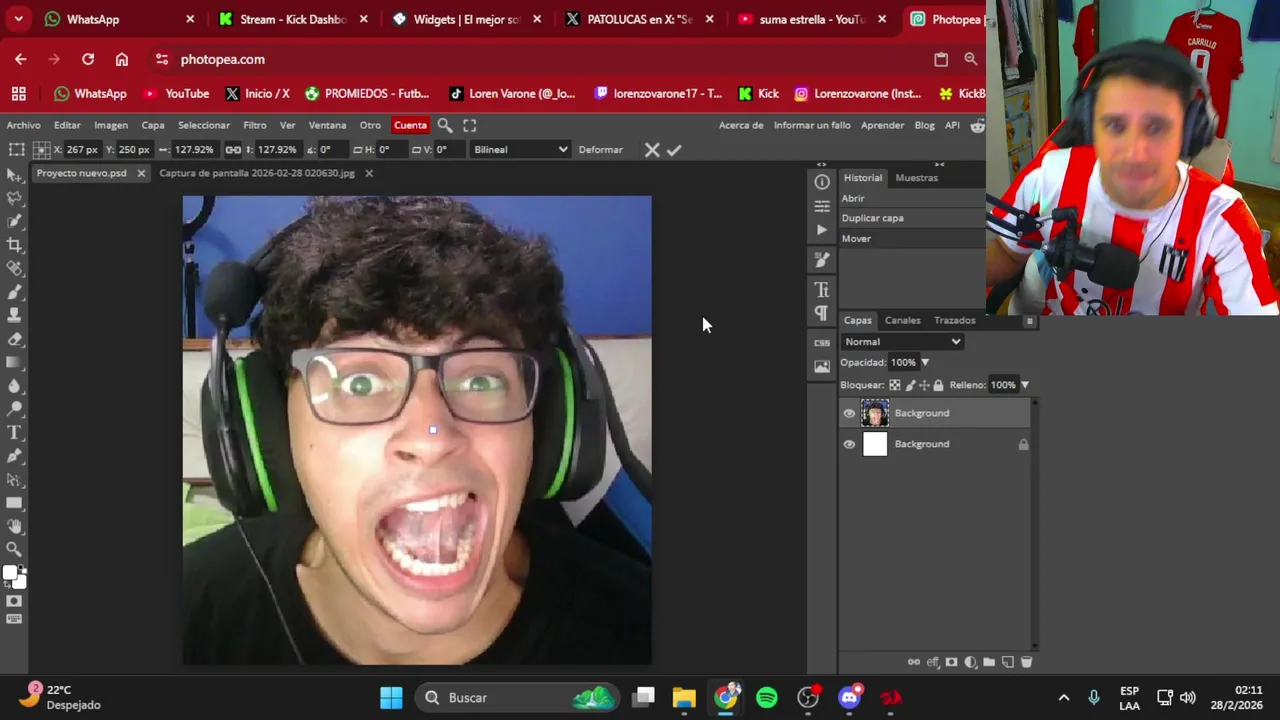Image resolution: width=1280 pixels, height=720 pixels.
Task: Toggle the aspect ratio chain link
Action: (x=233, y=150)
